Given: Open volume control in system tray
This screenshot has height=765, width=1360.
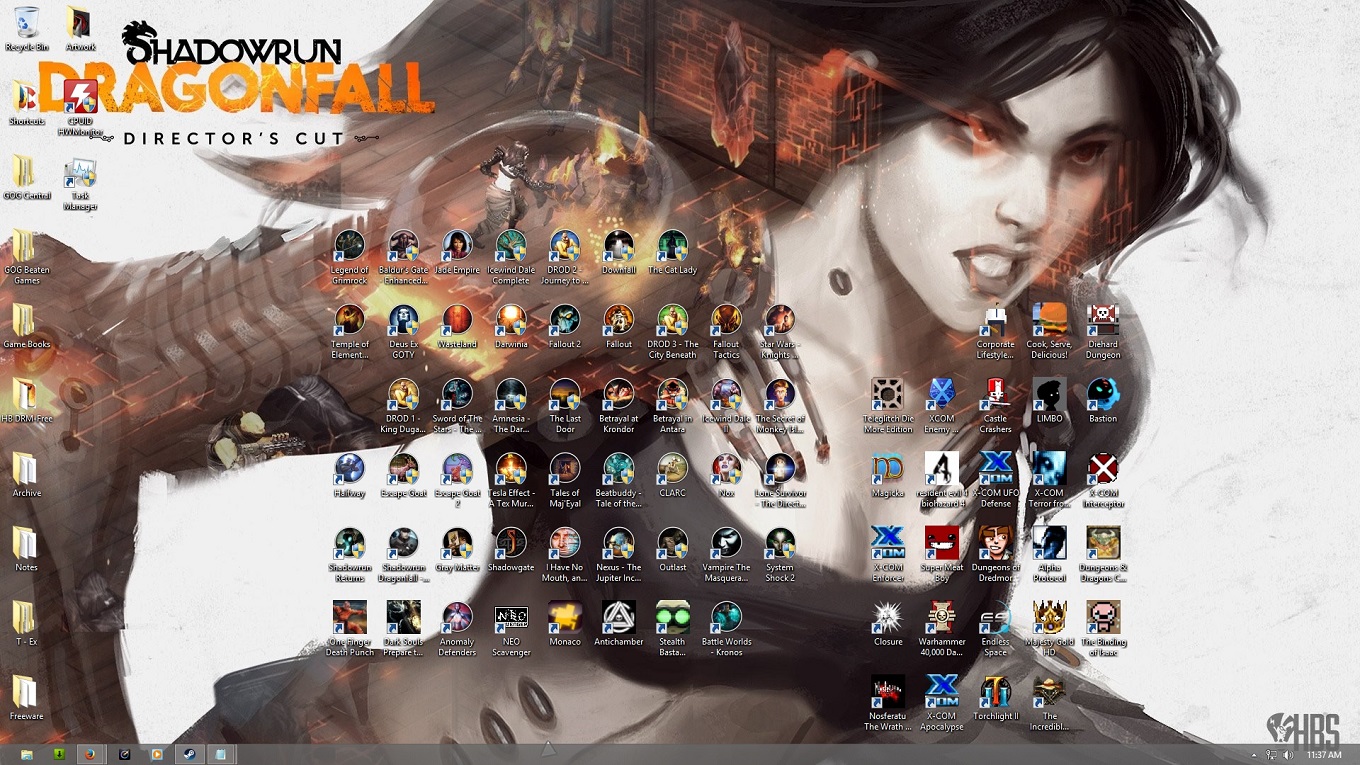Looking at the screenshot, I should [x=1288, y=755].
